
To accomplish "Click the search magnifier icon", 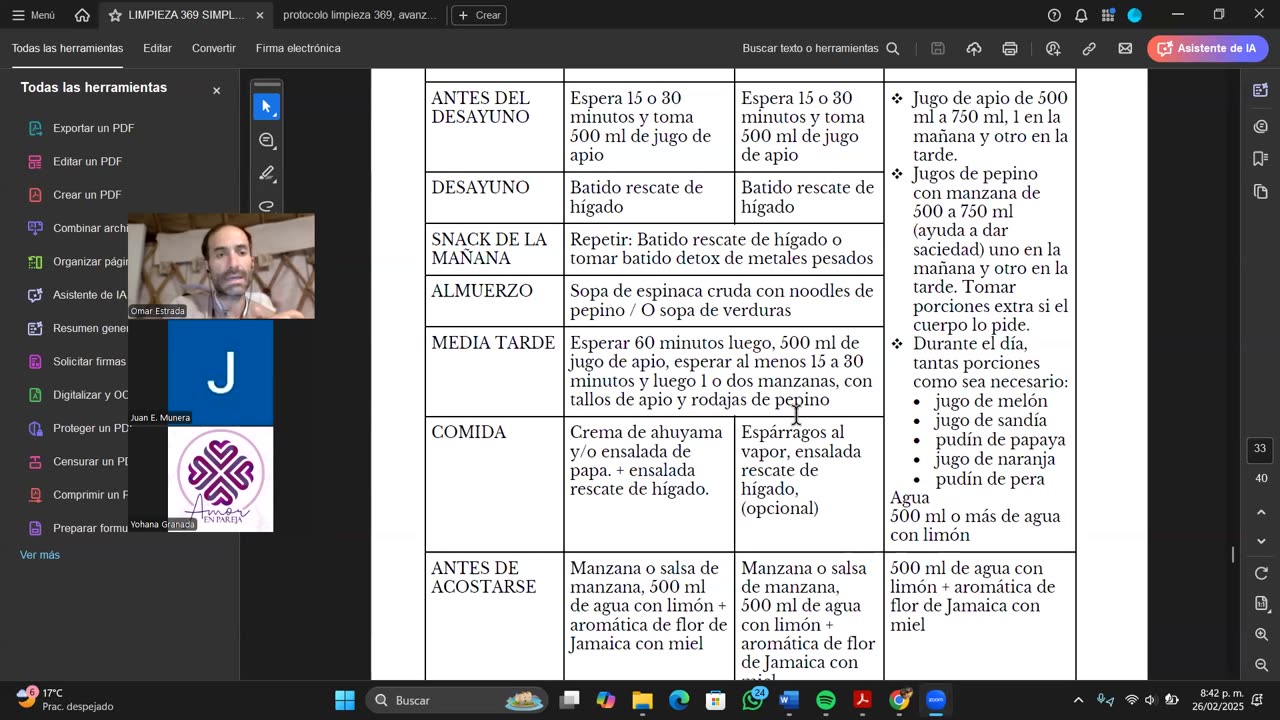I will pos(893,48).
